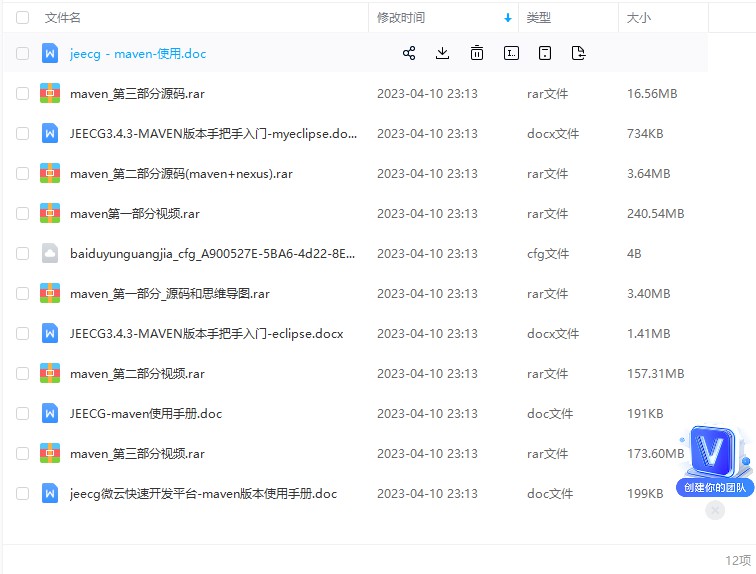Open JEECG3.4.3-MAVEN版本手把手入门-eclipse.docx

[x=206, y=334]
